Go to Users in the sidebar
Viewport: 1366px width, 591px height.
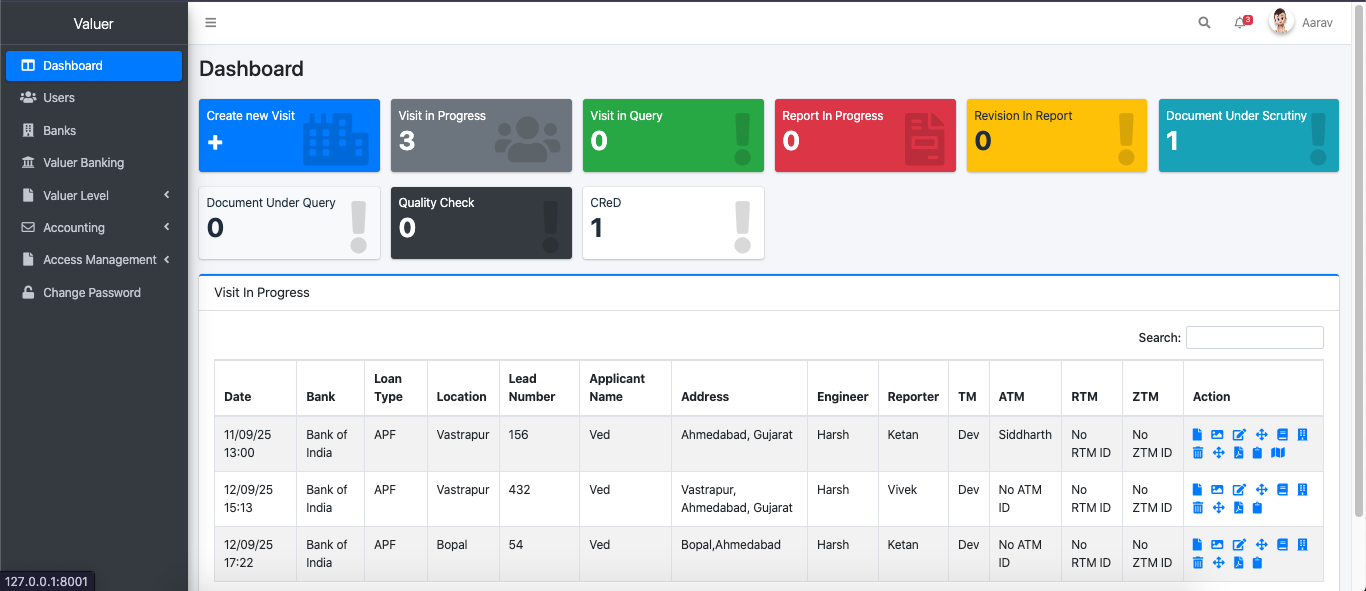59,98
